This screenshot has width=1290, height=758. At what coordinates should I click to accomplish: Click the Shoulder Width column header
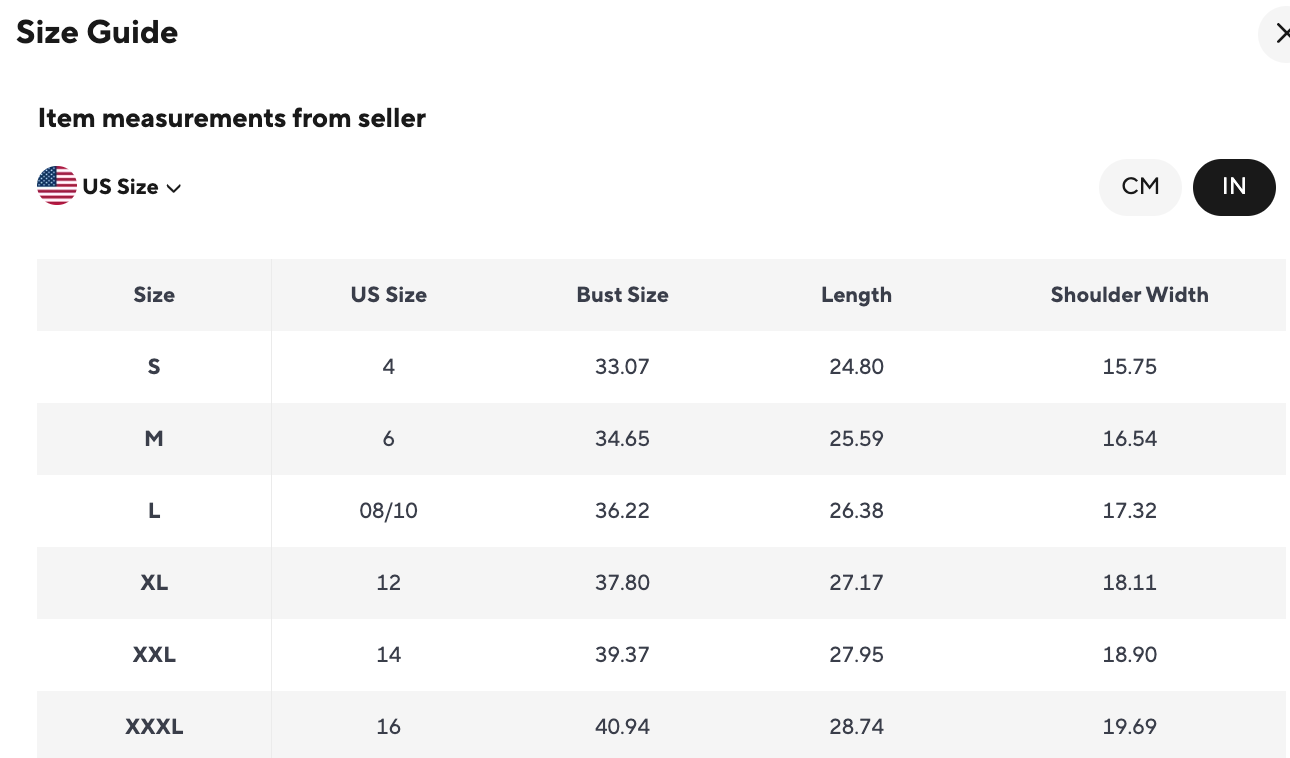click(1129, 295)
